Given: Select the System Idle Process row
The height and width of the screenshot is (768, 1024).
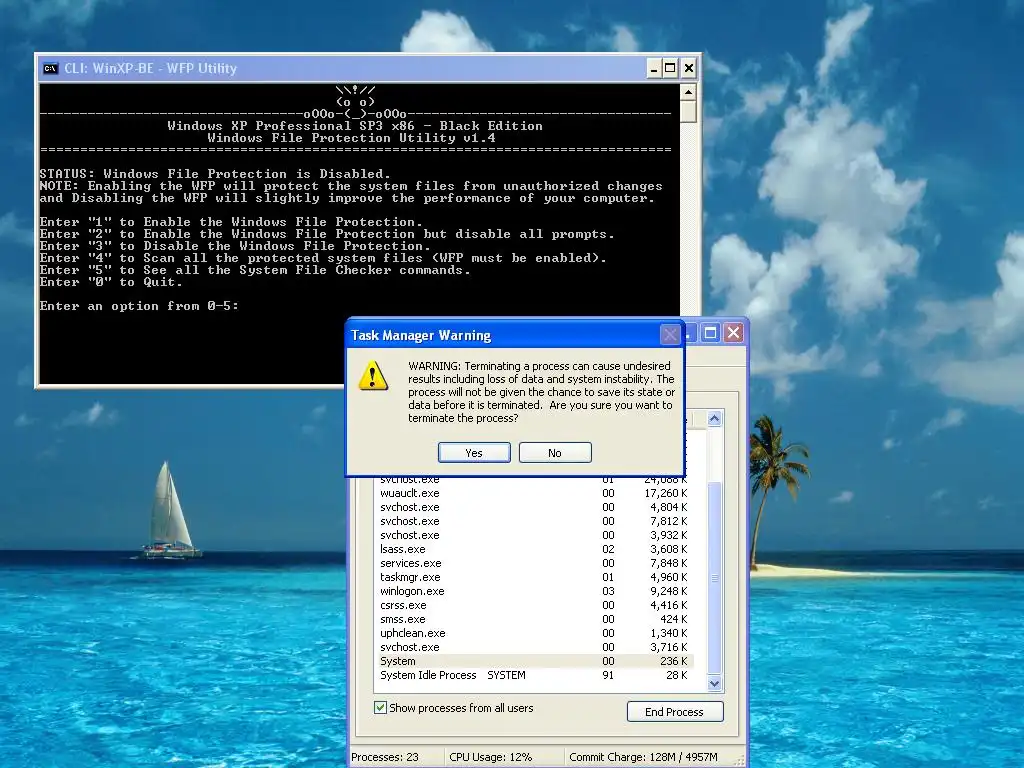Looking at the screenshot, I should click(536, 675).
